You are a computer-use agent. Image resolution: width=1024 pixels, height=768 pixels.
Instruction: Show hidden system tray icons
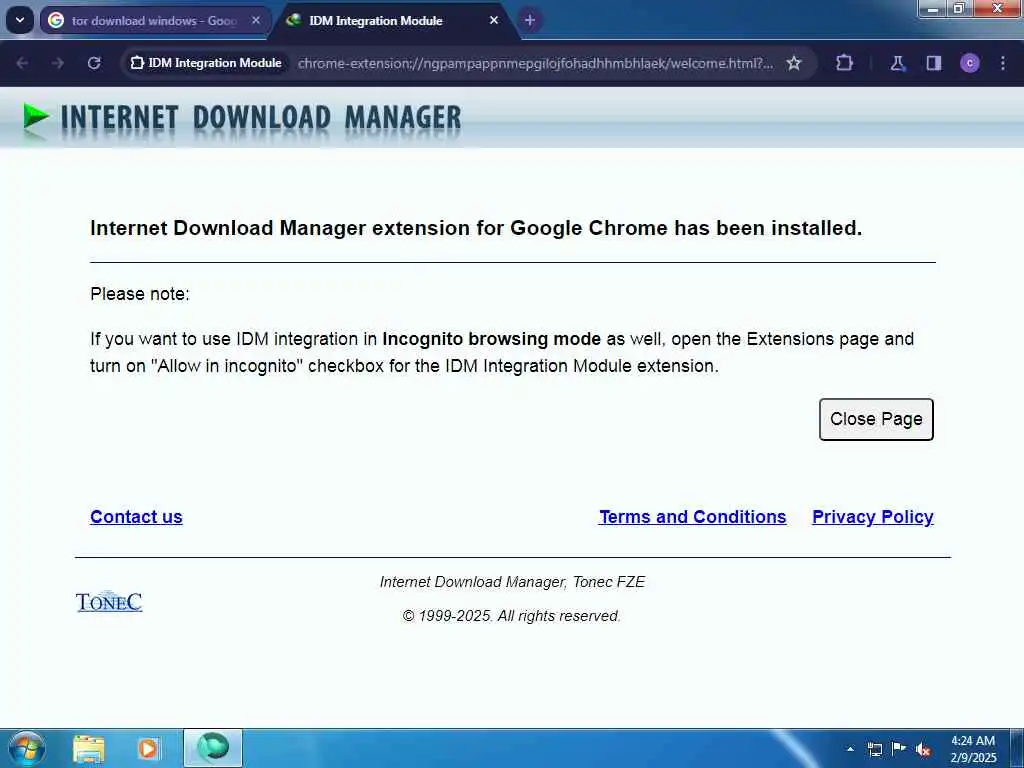(850, 749)
